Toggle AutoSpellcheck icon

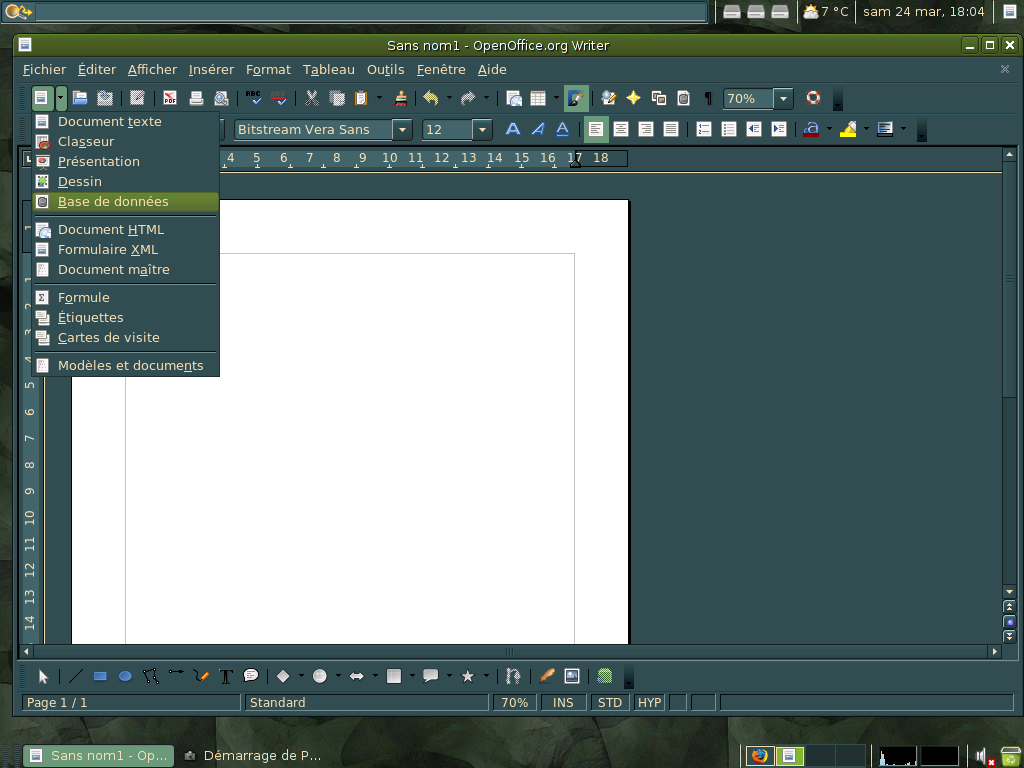tap(278, 98)
